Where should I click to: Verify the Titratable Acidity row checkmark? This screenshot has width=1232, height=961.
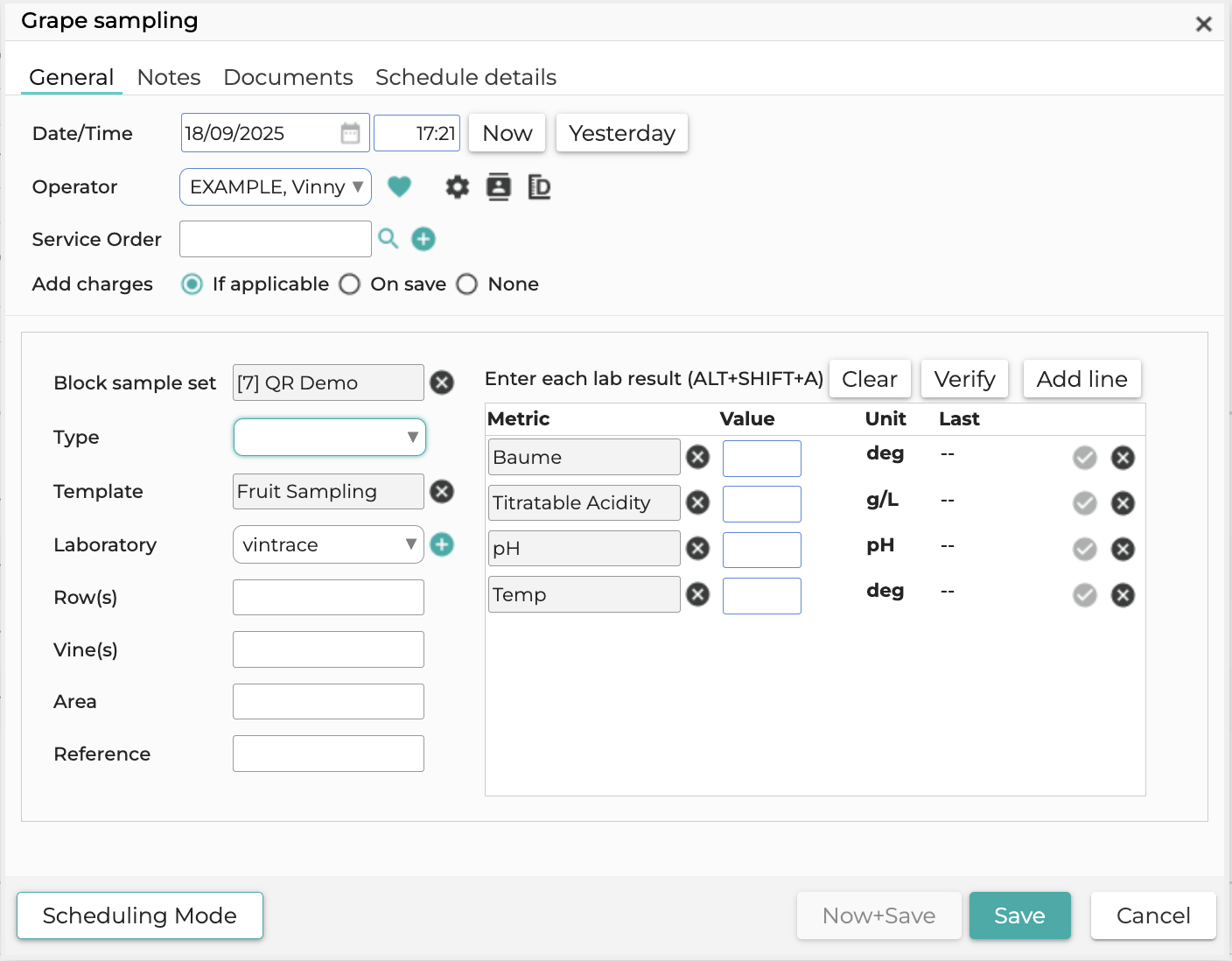coord(1085,503)
